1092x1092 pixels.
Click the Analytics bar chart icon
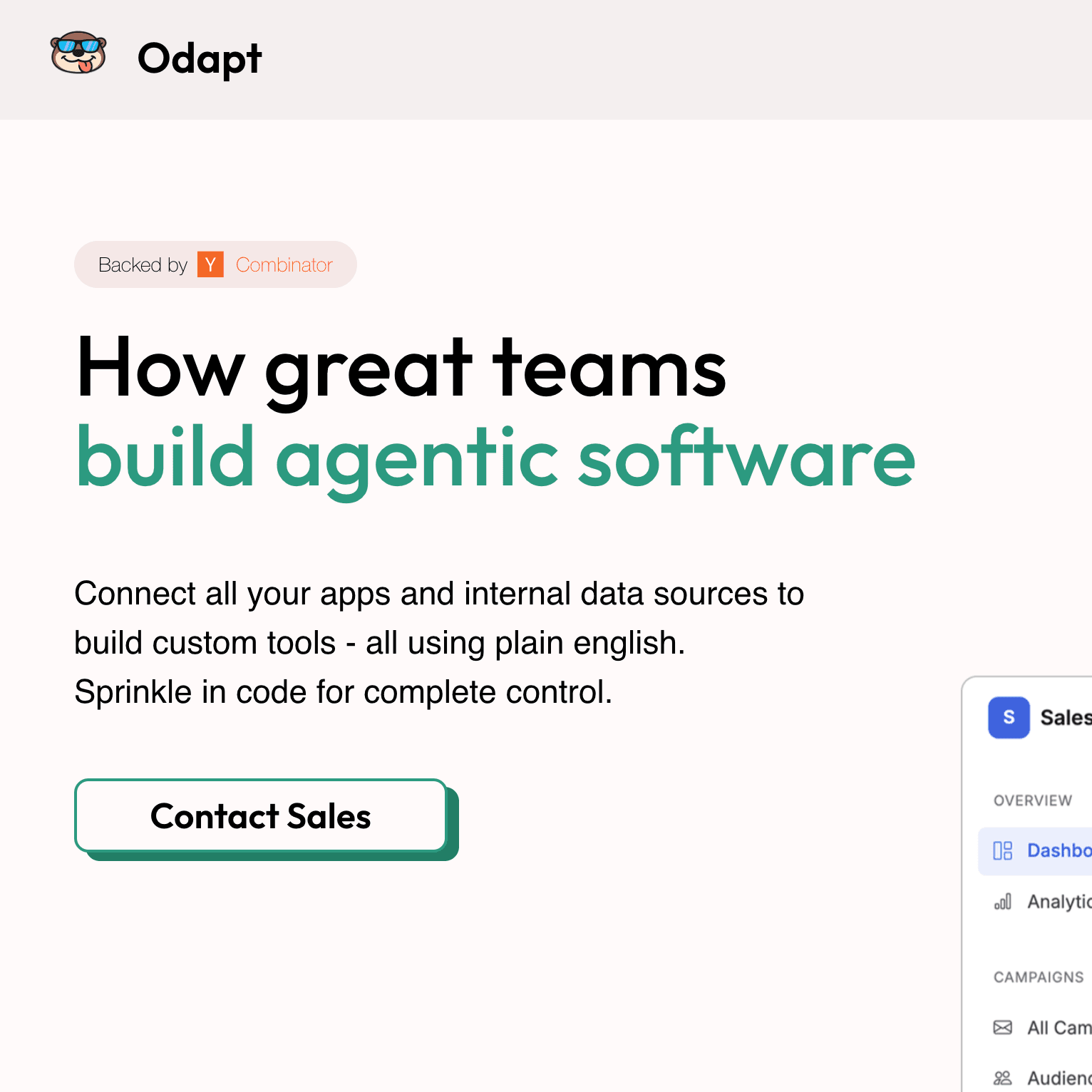click(1002, 902)
